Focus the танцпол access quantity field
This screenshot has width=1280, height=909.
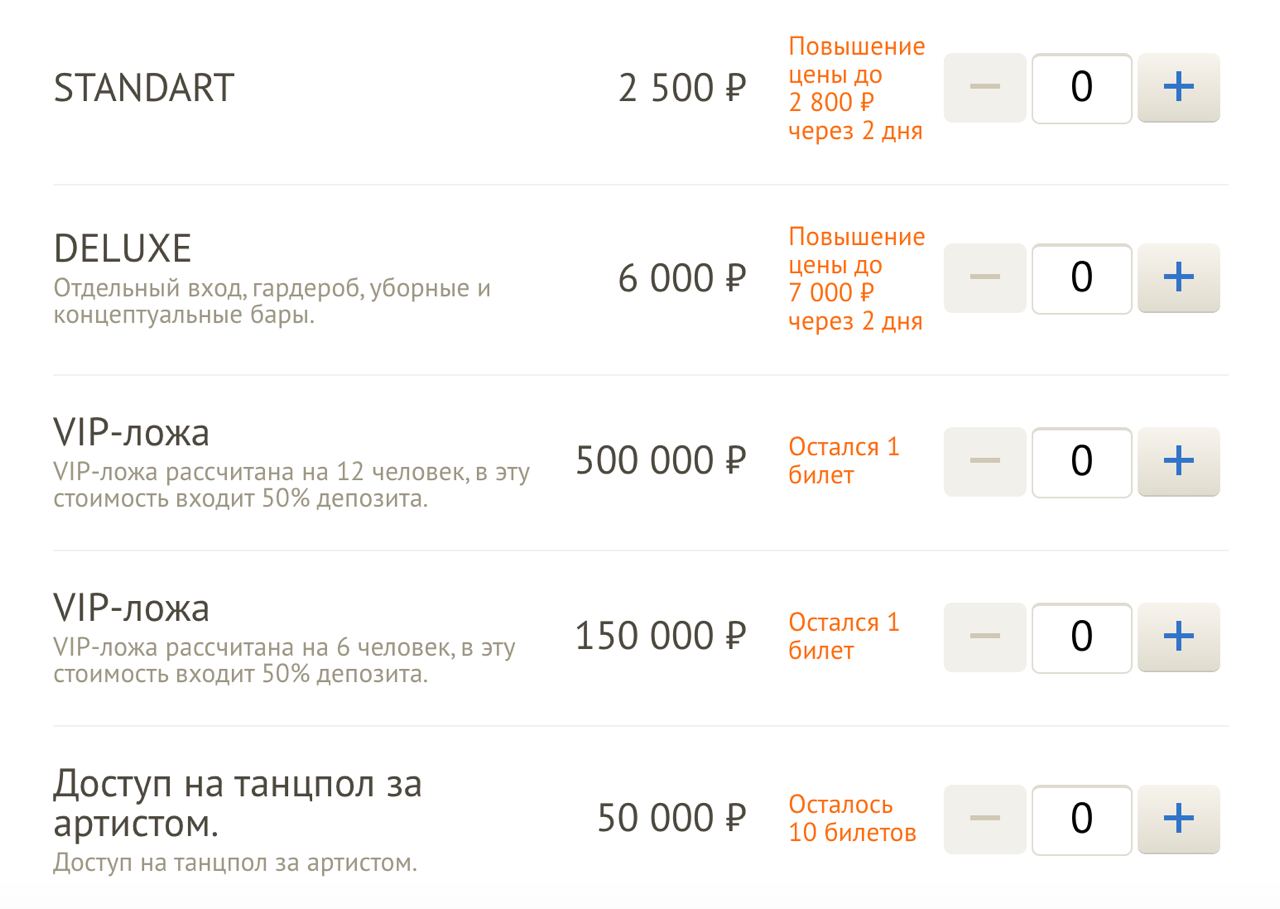click(x=1082, y=820)
